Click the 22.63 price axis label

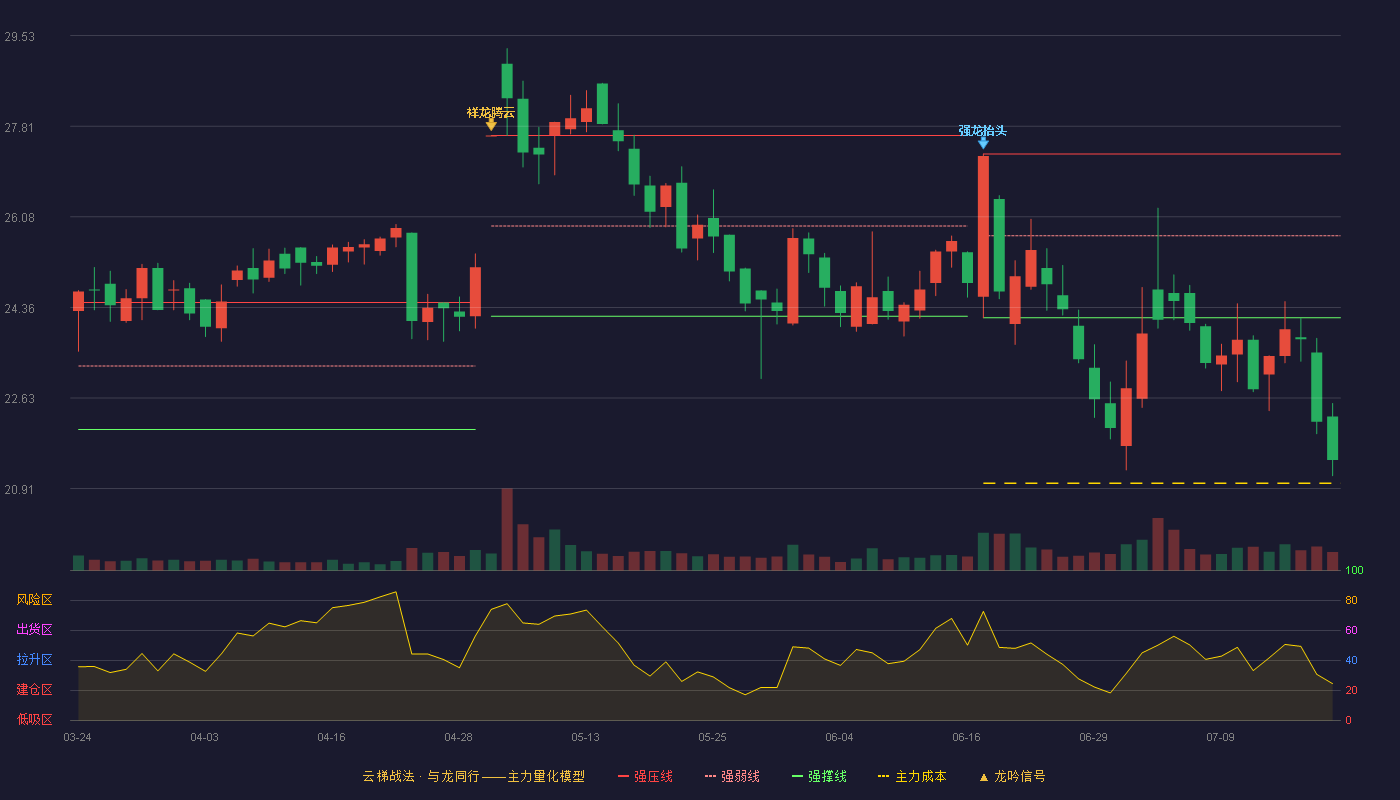pyautogui.click(x=19, y=399)
